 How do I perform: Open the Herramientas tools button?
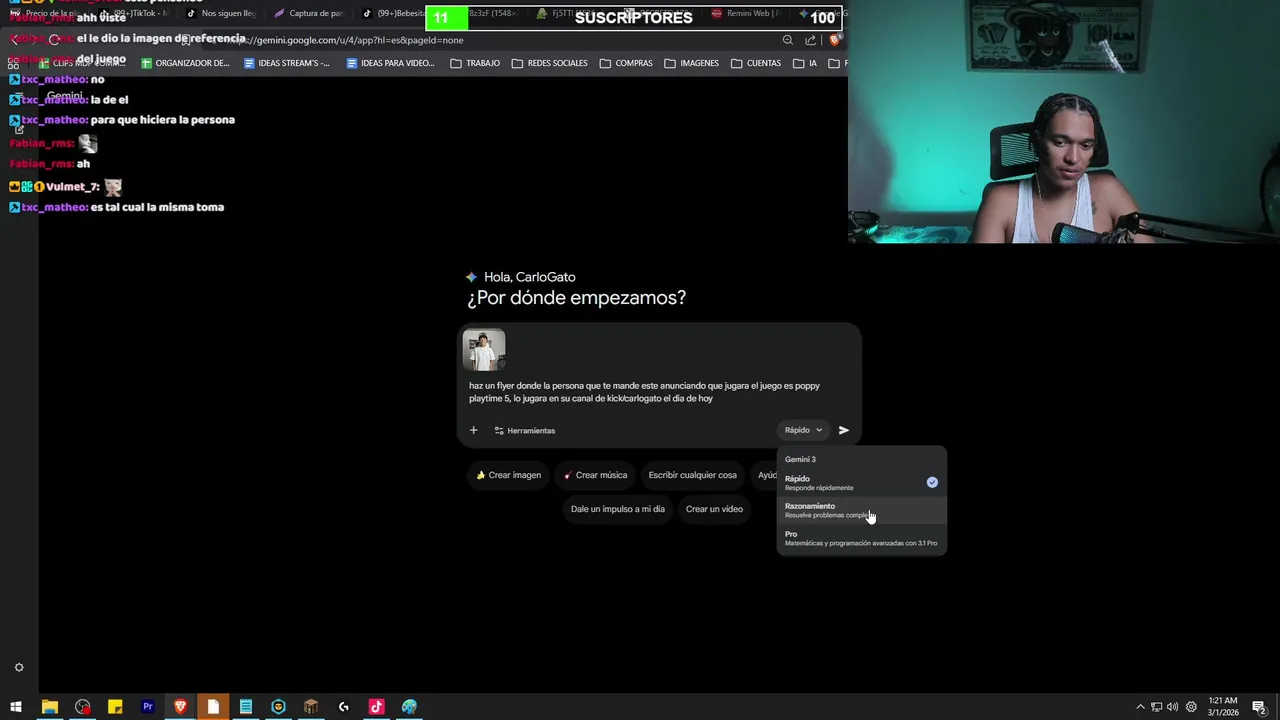(x=525, y=431)
